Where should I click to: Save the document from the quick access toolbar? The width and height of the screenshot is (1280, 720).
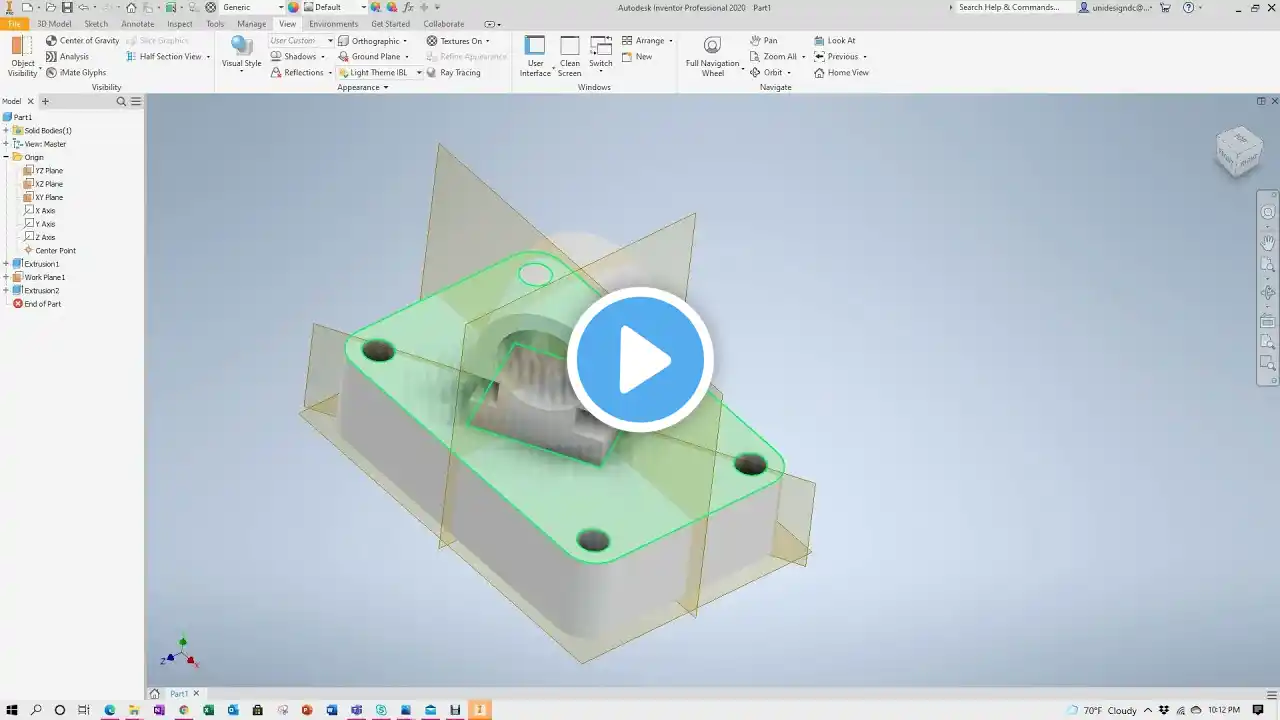point(67,7)
